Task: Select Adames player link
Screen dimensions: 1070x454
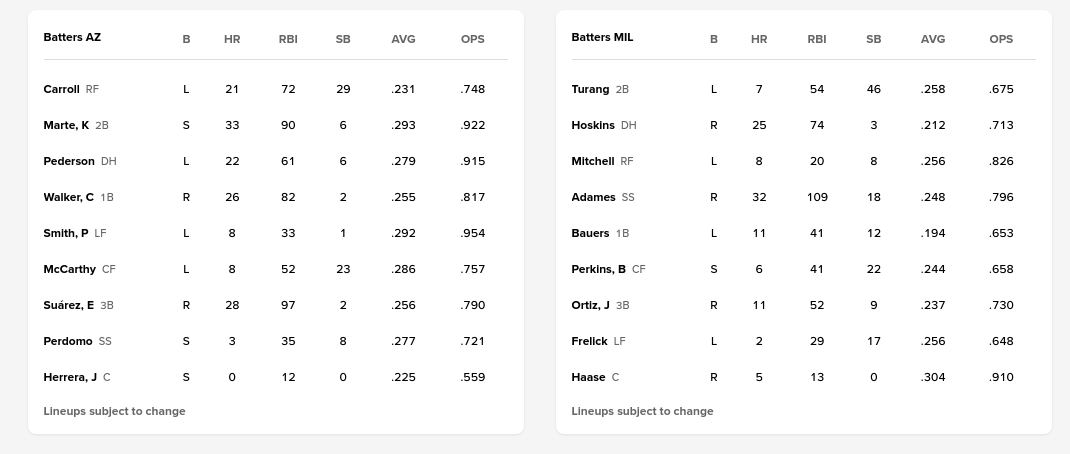Action: 593,197
